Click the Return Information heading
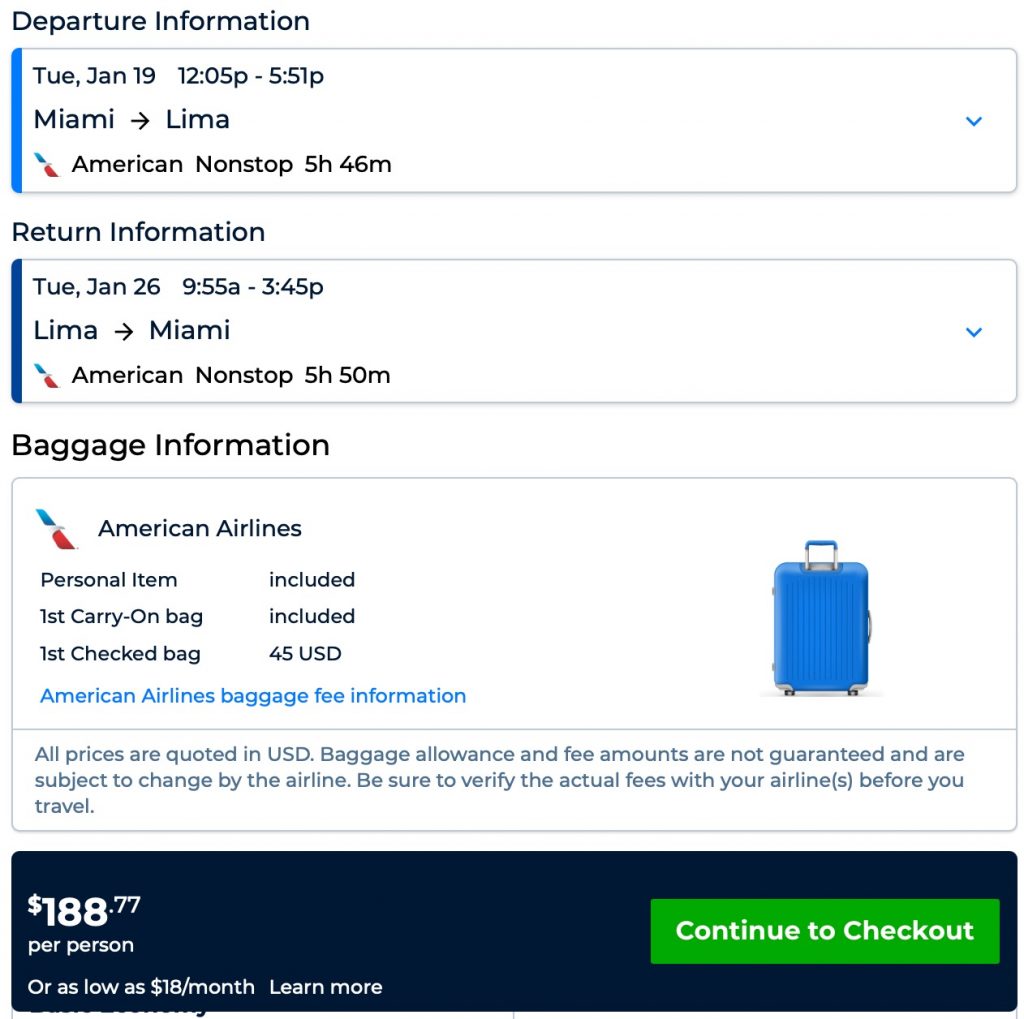The height and width of the screenshot is (1019, 1024). pyautogui.click(x=138, y=232)
